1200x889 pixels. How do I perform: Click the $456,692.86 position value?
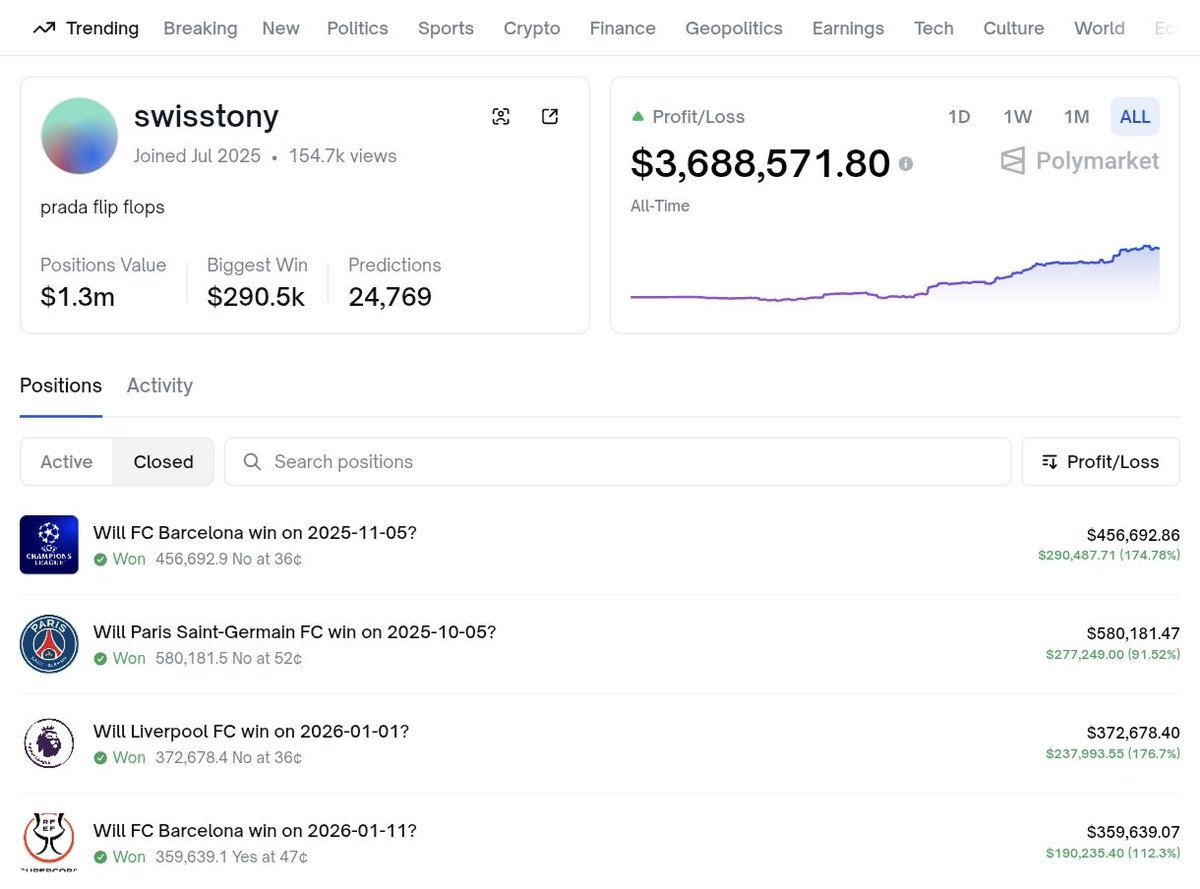[x=1133, y=535]
